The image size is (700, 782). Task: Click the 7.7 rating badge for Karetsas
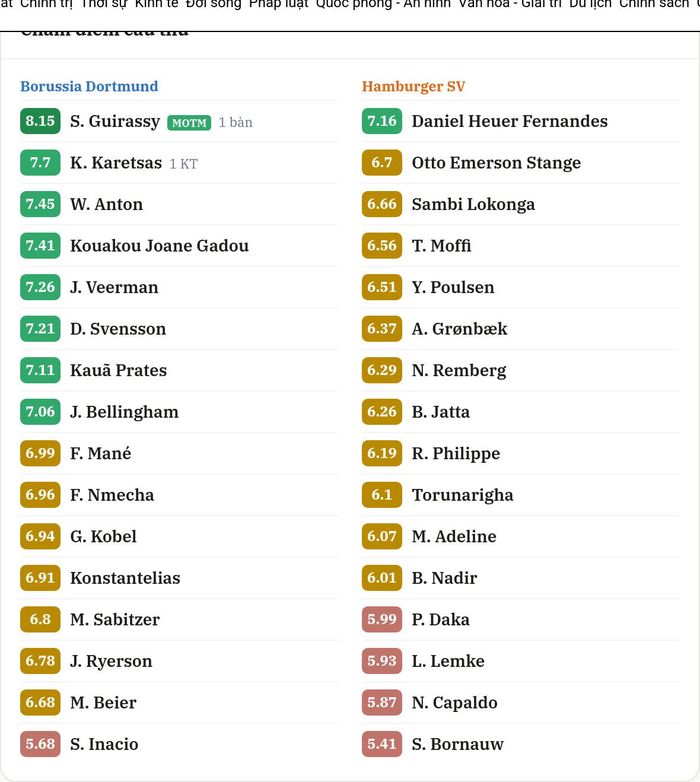40,163
